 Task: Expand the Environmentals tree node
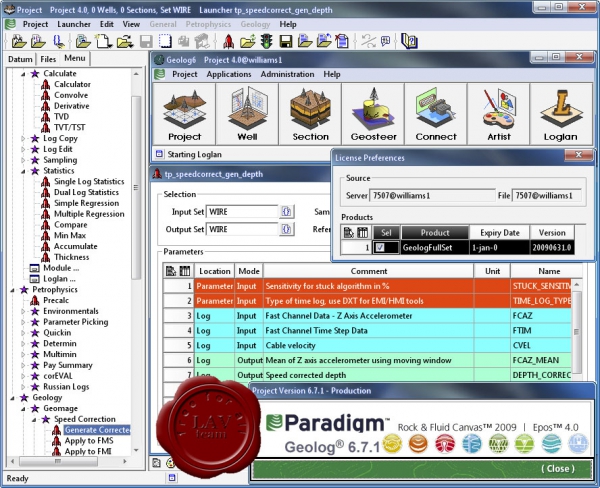click(23, 312)
